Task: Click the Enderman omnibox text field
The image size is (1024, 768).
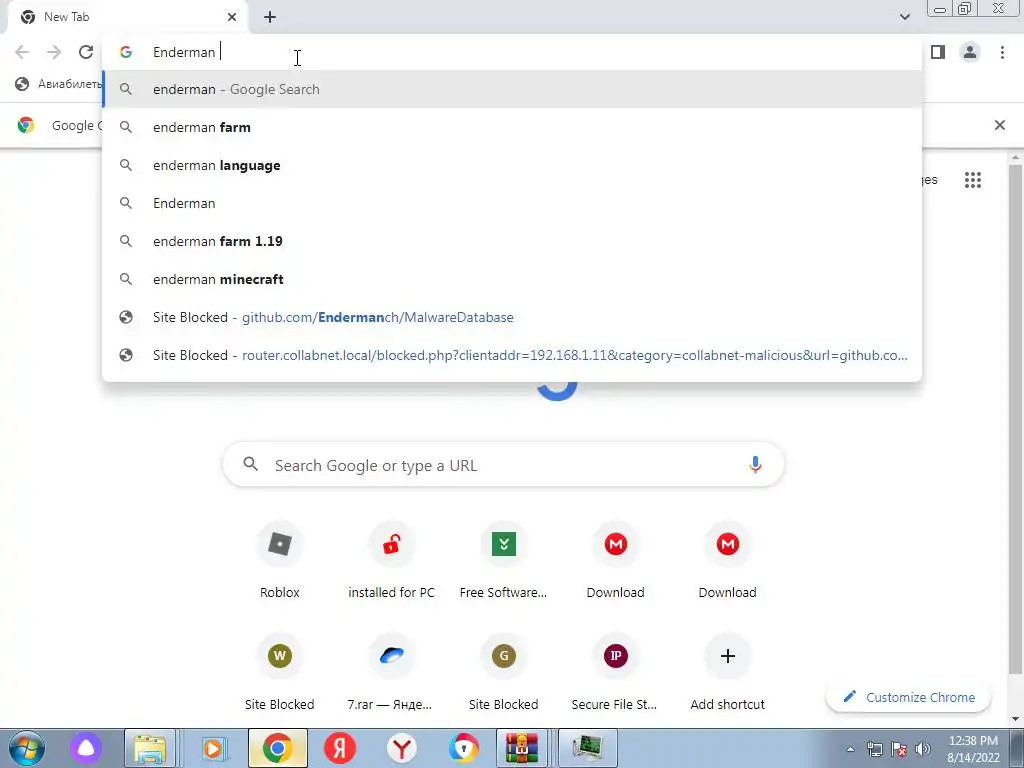Action: tap(512, 52)
